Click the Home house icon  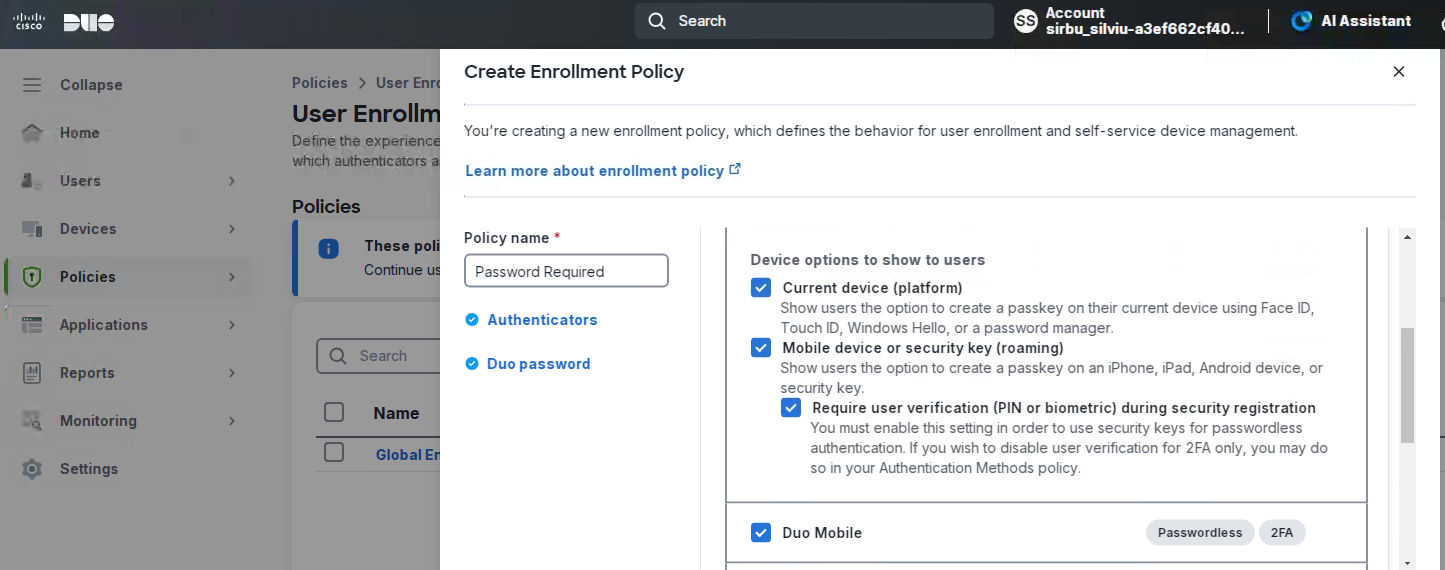tap(32, 133)
